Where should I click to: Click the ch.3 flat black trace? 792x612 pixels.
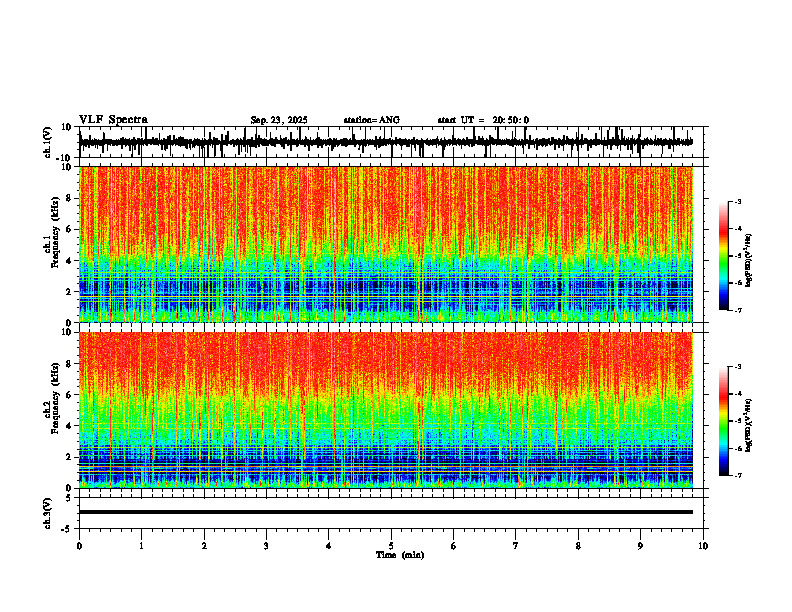pyautogui.click(x=386, y=512)
